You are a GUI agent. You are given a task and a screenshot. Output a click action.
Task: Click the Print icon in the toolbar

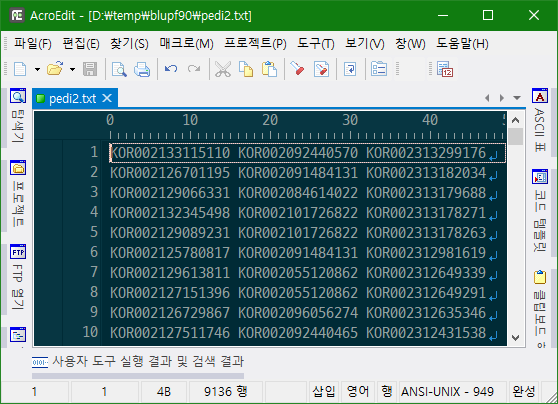(x=142, y=69)
